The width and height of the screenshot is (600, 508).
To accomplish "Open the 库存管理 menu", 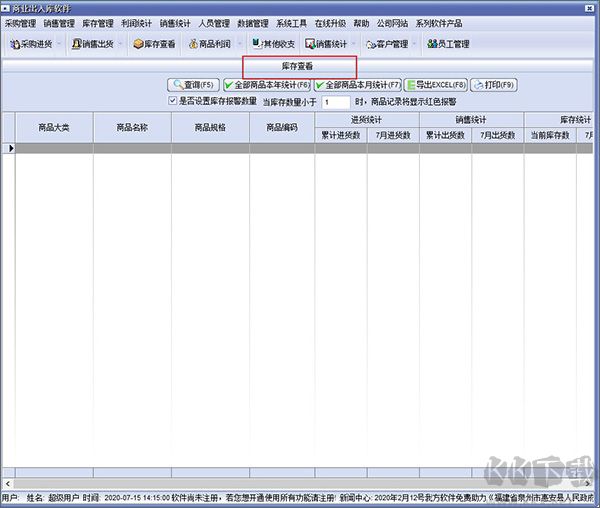I will [x=97, y=23].
